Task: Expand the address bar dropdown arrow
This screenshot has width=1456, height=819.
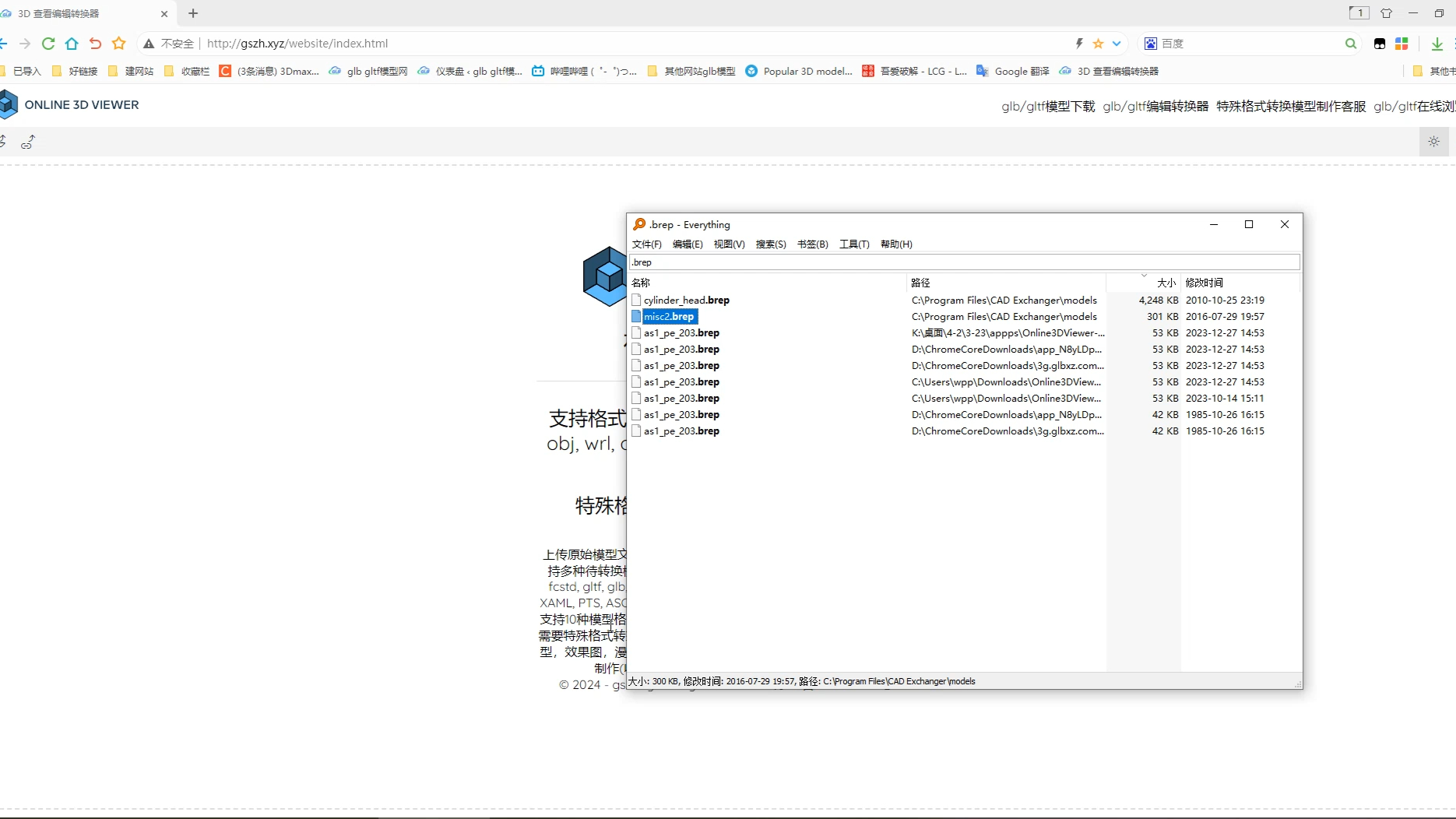Action: tap(1117, 44)
